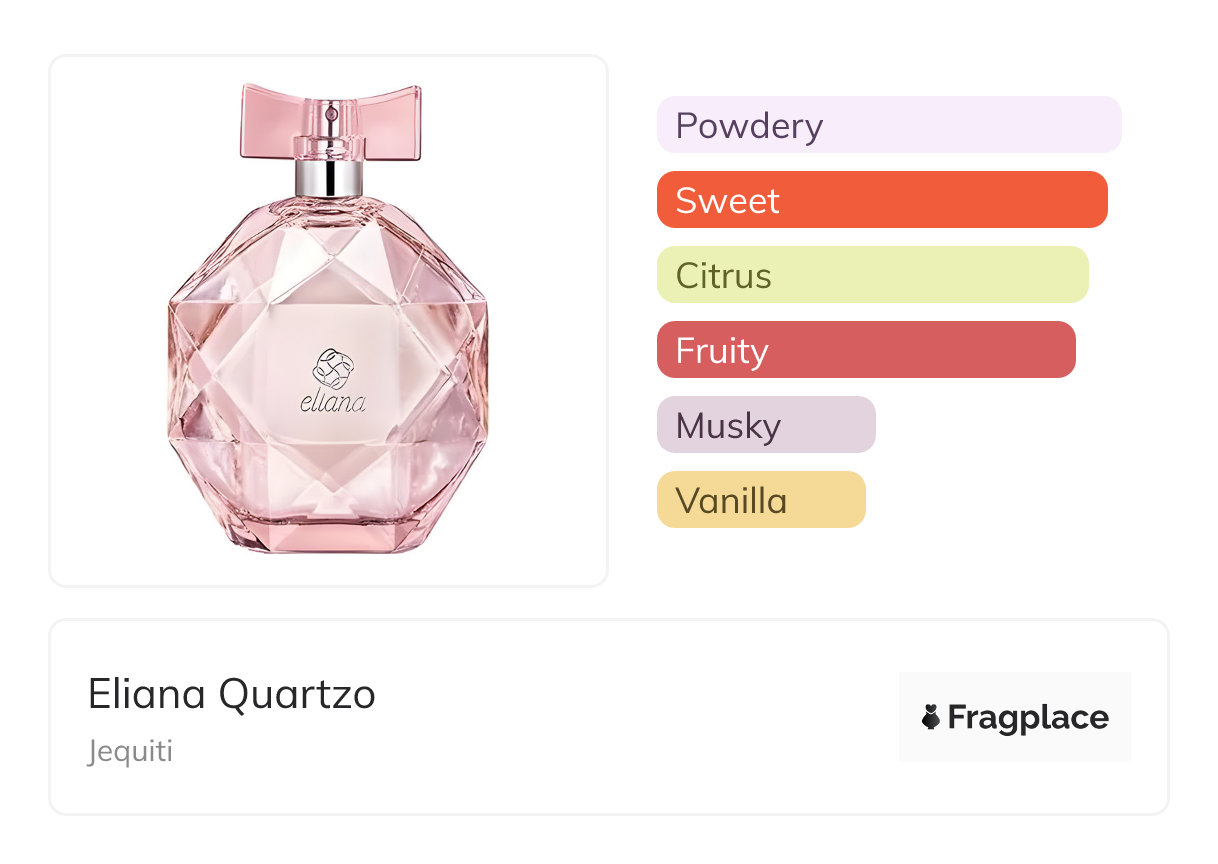This screenshot has height=864, width=1218.
Task: Select the Powdery accord bar
Action: tap(888, 125)
